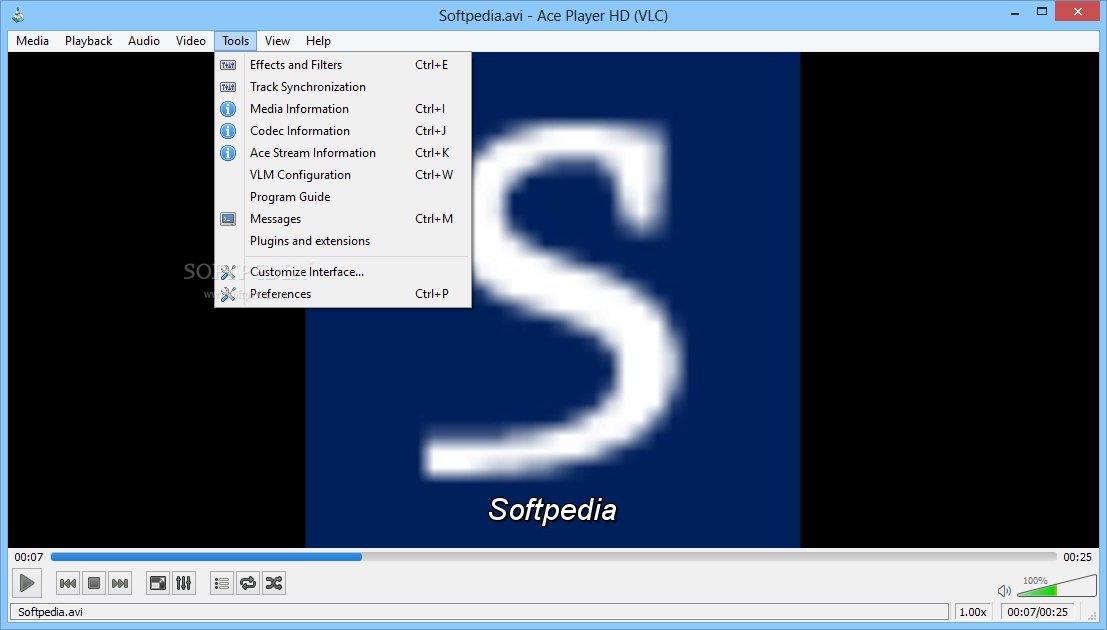Click the 1.00x playback speed indicator
The image size is (1107, 630).
pos(973,612)
